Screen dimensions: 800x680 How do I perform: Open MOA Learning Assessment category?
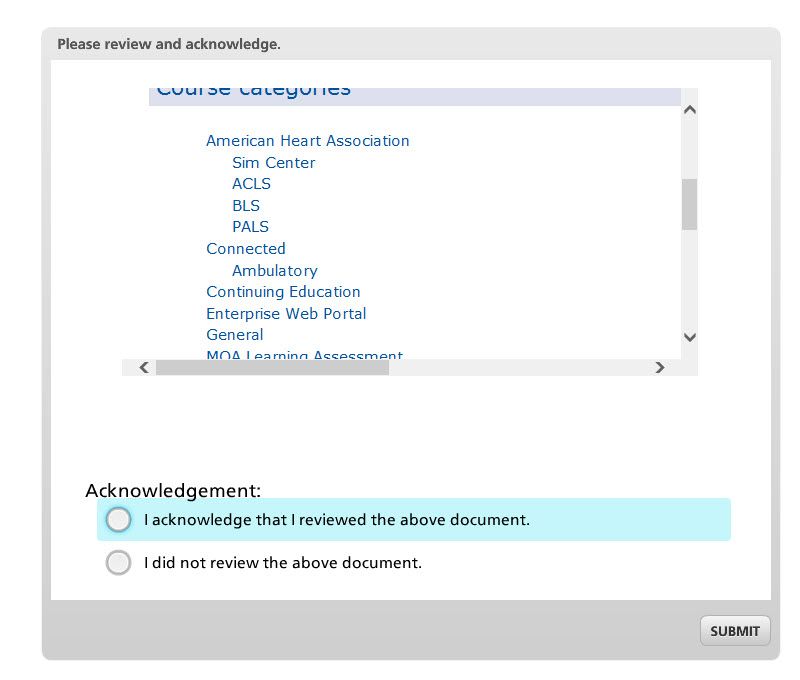click(x=304, y=355)
